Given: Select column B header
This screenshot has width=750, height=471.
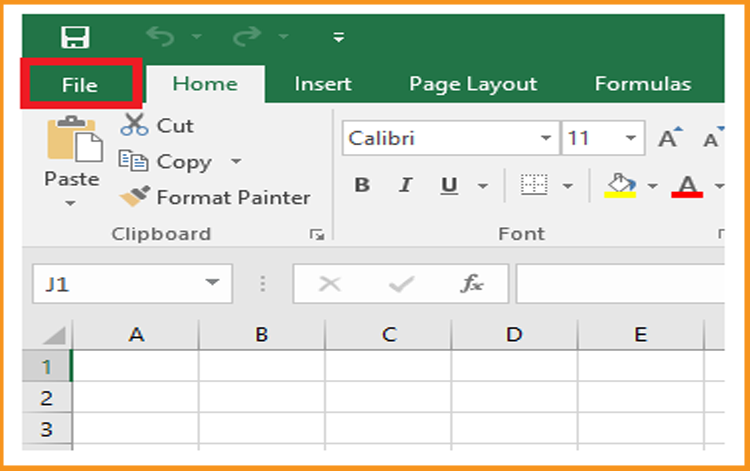Looking at the screenshot, I should (262, 334).
